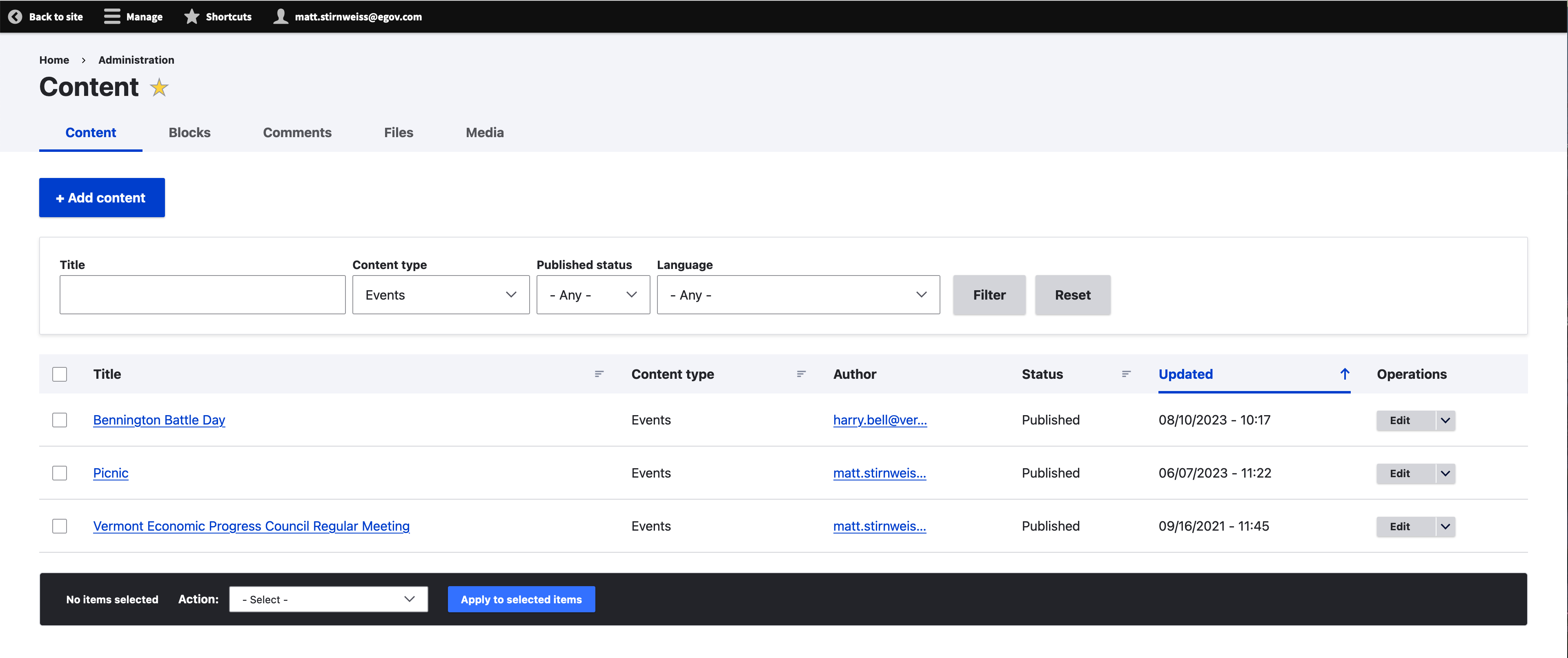The image size is (1568, 658).
Task: Click the Reset button
Action: pos(1073,295)
